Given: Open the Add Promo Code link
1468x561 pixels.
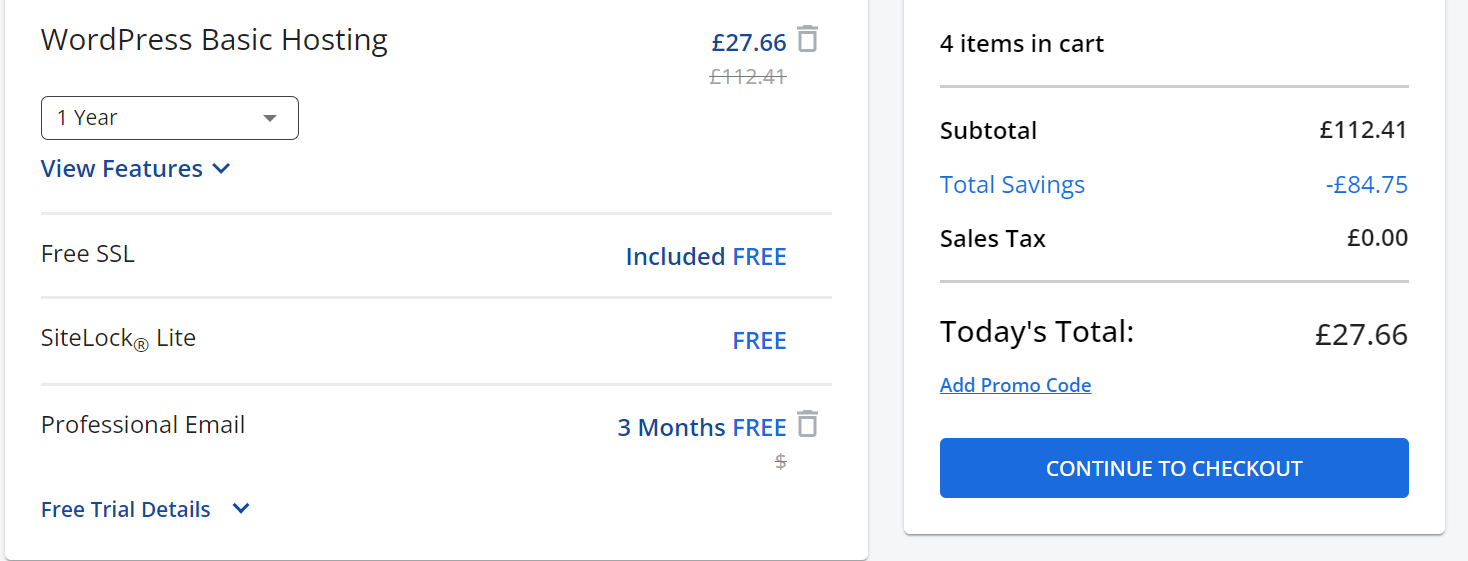Looking at the screenshot, I should tap(1015, 385).
